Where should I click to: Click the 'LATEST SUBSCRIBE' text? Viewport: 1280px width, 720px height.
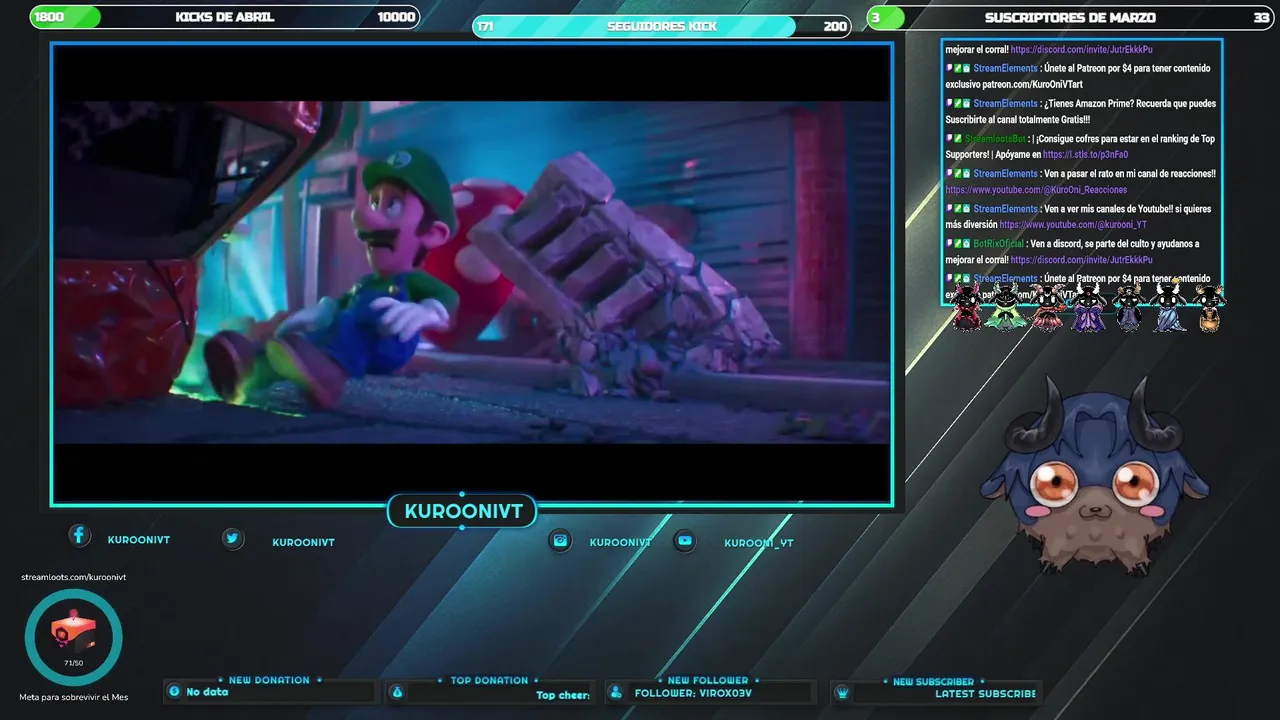point(985,693)
